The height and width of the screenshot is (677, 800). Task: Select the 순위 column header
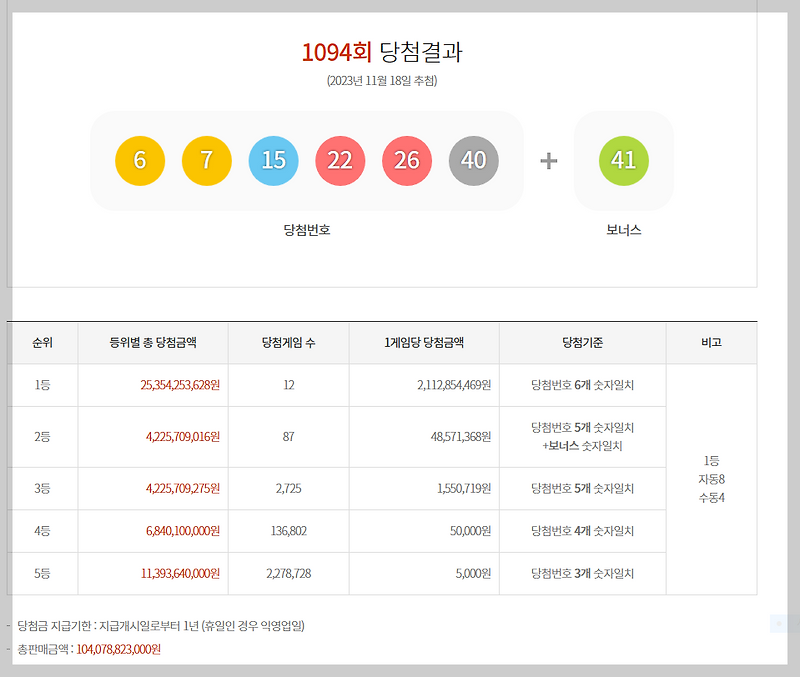(42, 343)
